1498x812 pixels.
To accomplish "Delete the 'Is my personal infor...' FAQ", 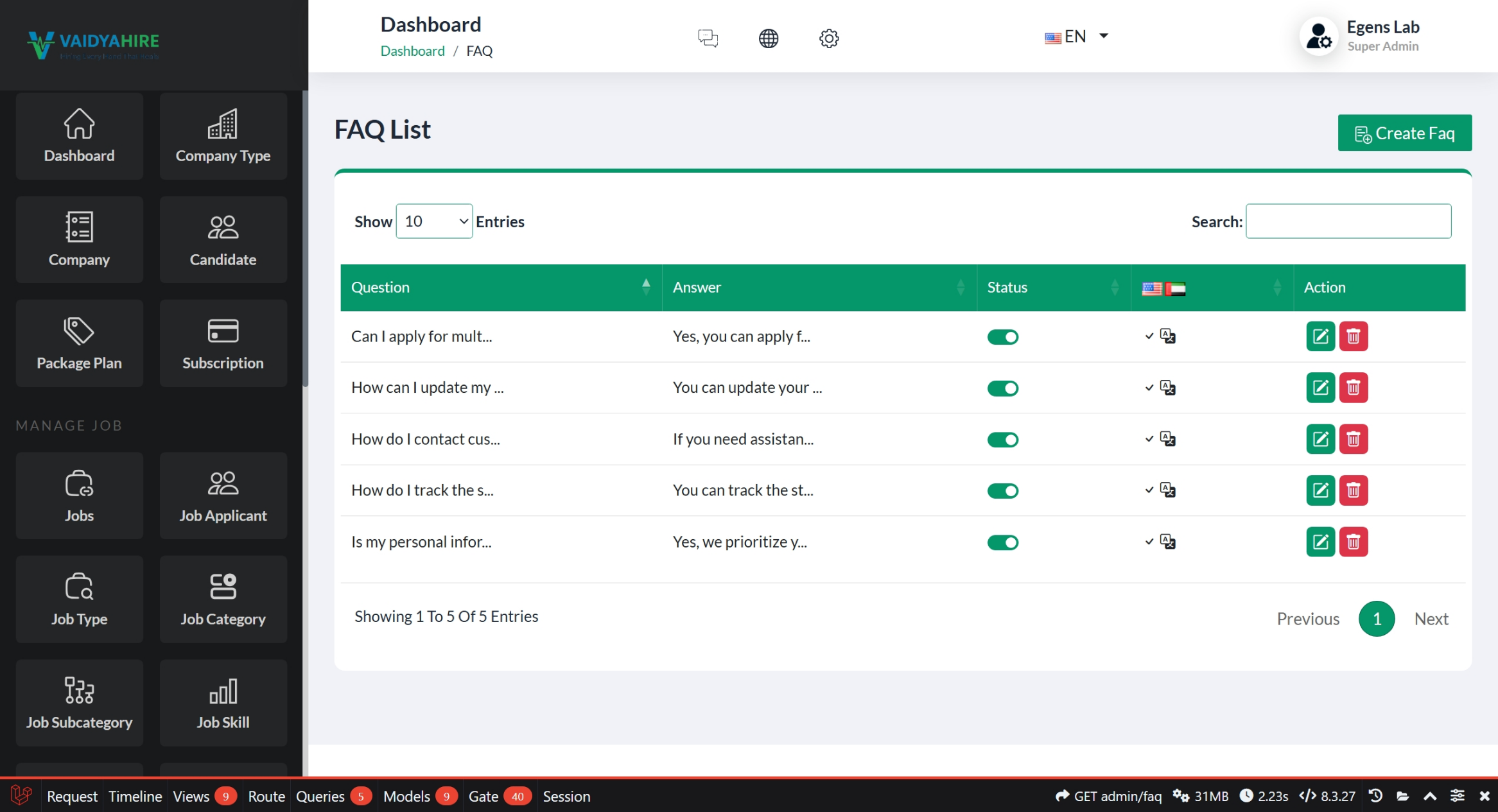I will coord(1353,542).
